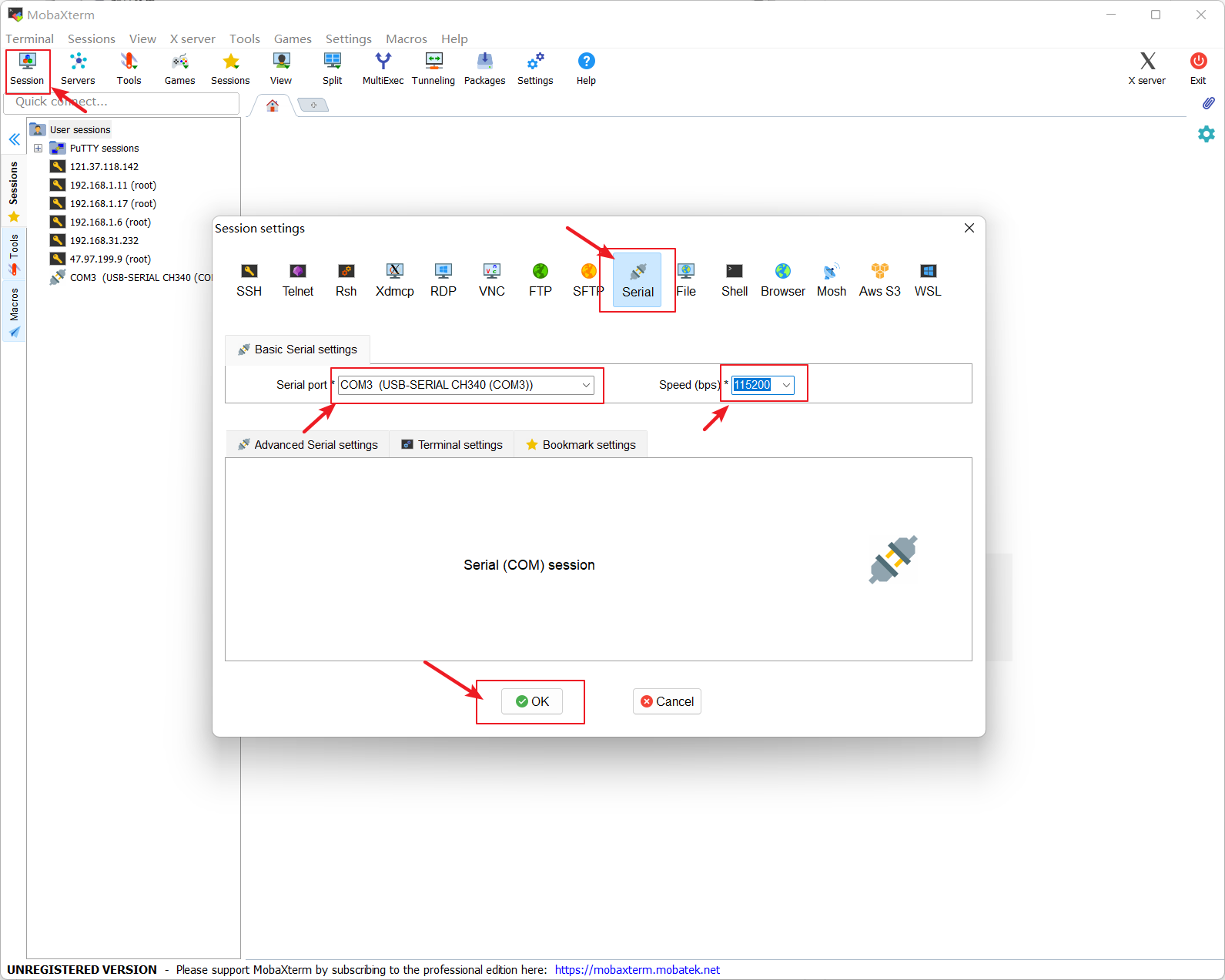
Task: Choose File session type
Action: point(686,280)
